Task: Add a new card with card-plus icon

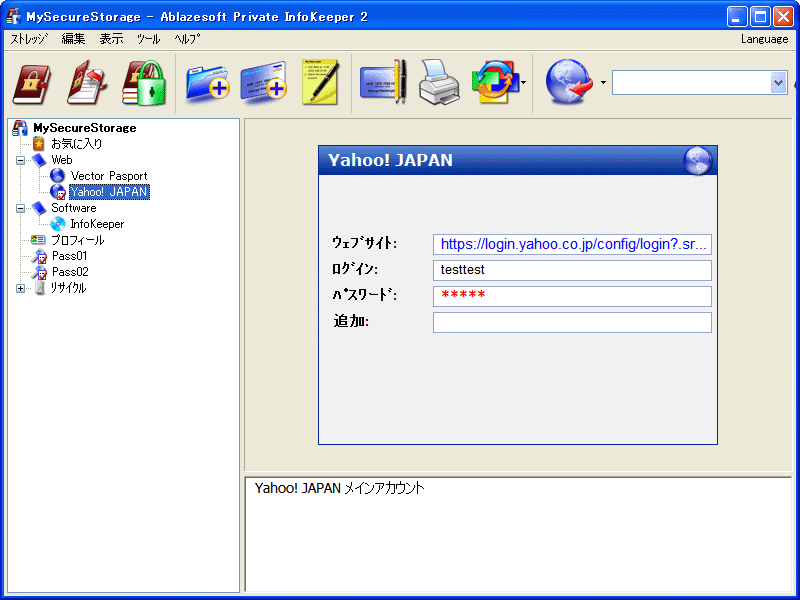Action: click(263, 83)
